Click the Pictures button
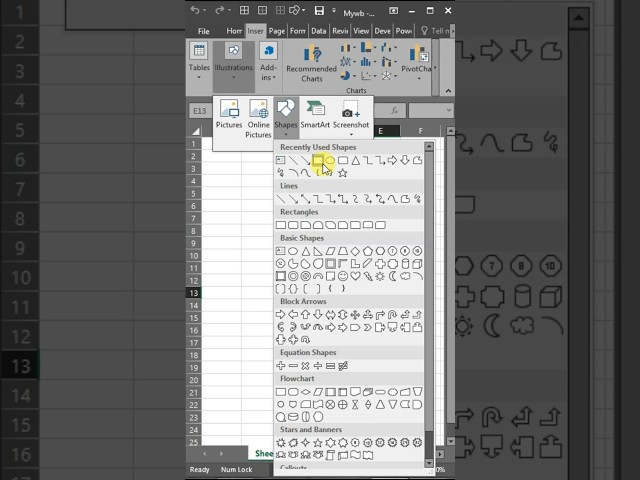The width and height of the screenshot is (640, 480). click(x=229, y=115)
